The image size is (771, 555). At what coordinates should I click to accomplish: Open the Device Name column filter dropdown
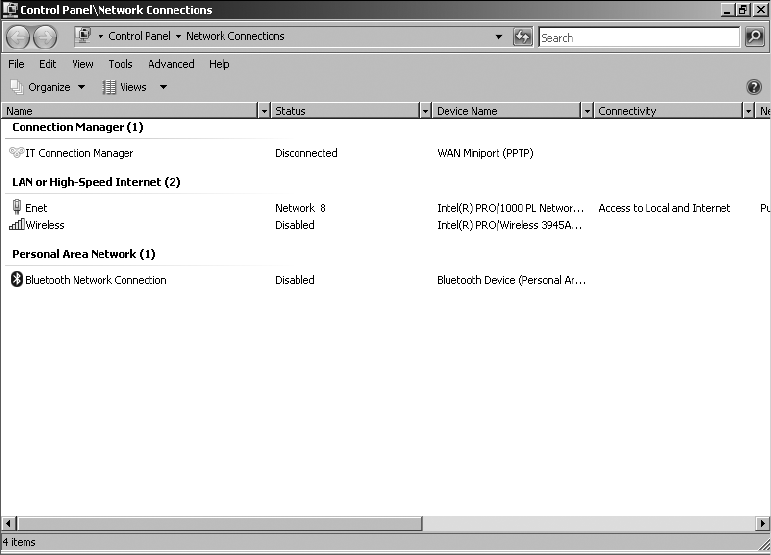coord(587,111)
